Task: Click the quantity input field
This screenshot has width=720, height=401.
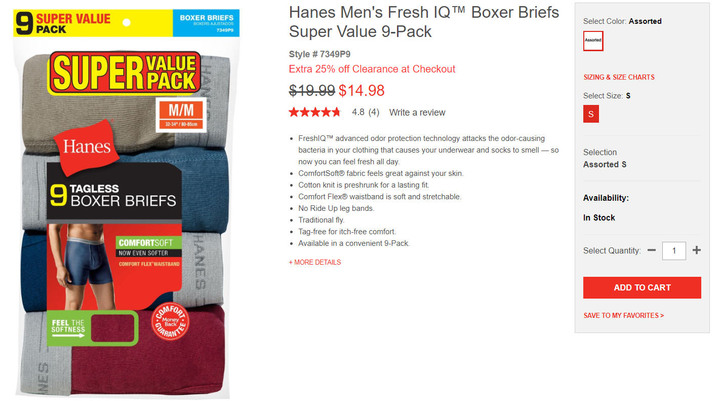Action: pos(674,251)
